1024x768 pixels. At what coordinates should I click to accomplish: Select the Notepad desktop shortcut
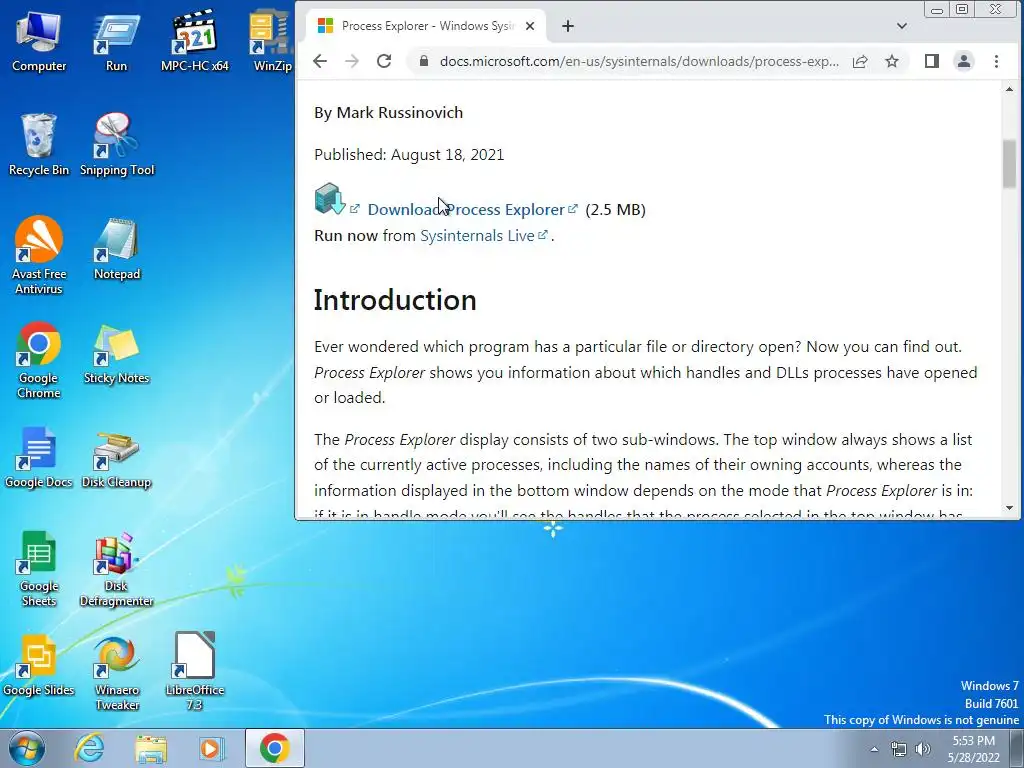point(117,249)
